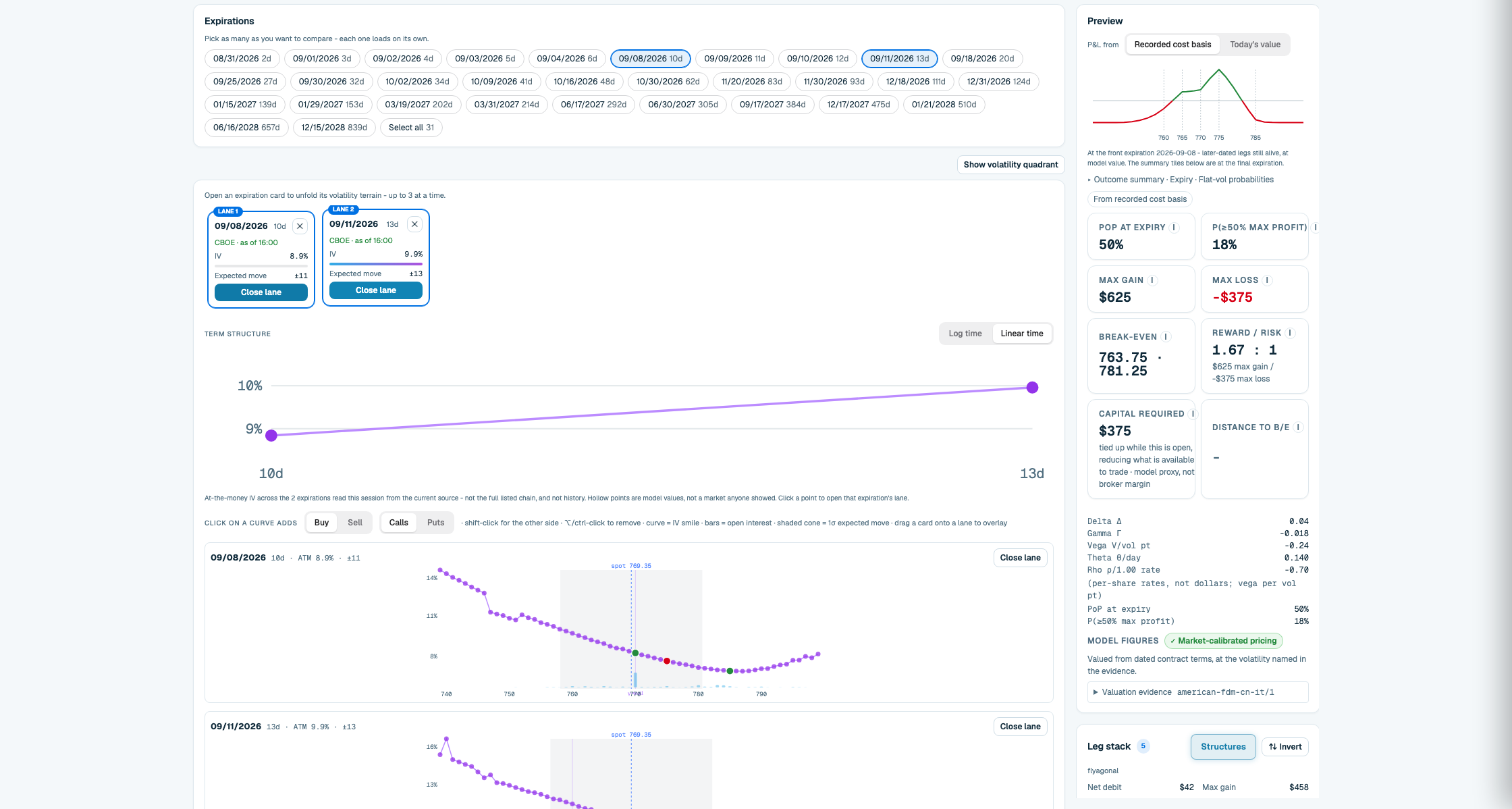
Task: Toggle the 03/19/2027 202d expiration chip
Action: pyautogui.click(x=418, y=105)
